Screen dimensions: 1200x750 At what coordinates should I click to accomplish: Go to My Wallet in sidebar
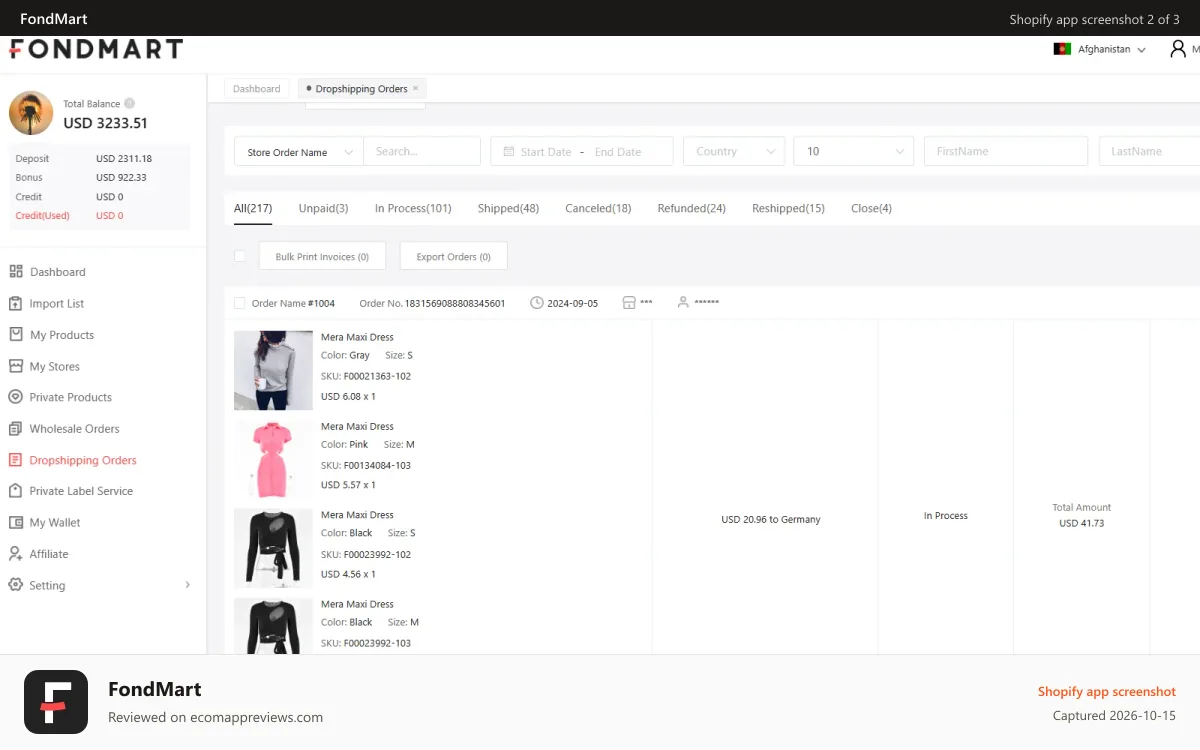coord(55,523)
